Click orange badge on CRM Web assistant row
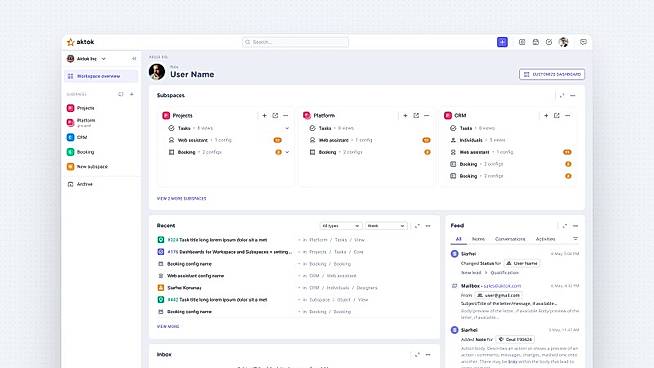The image size is (654, 368). [567, 152]
